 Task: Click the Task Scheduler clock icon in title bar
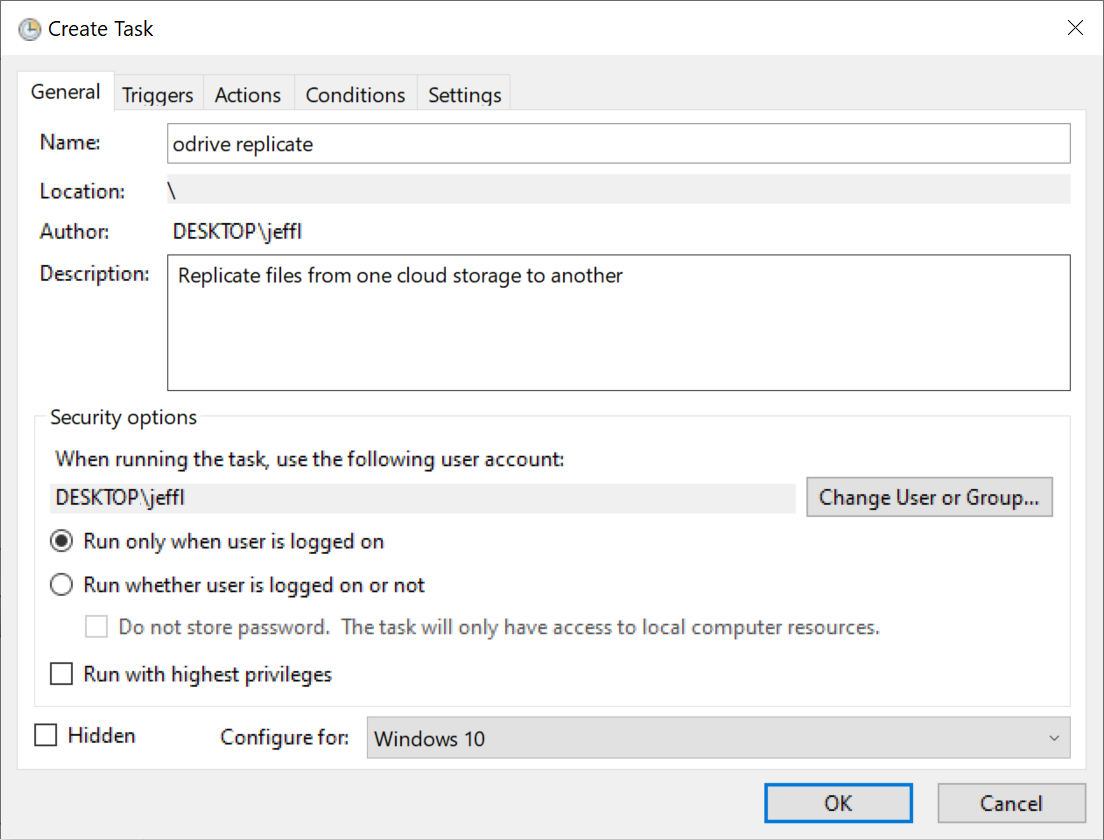coord(30,29)
